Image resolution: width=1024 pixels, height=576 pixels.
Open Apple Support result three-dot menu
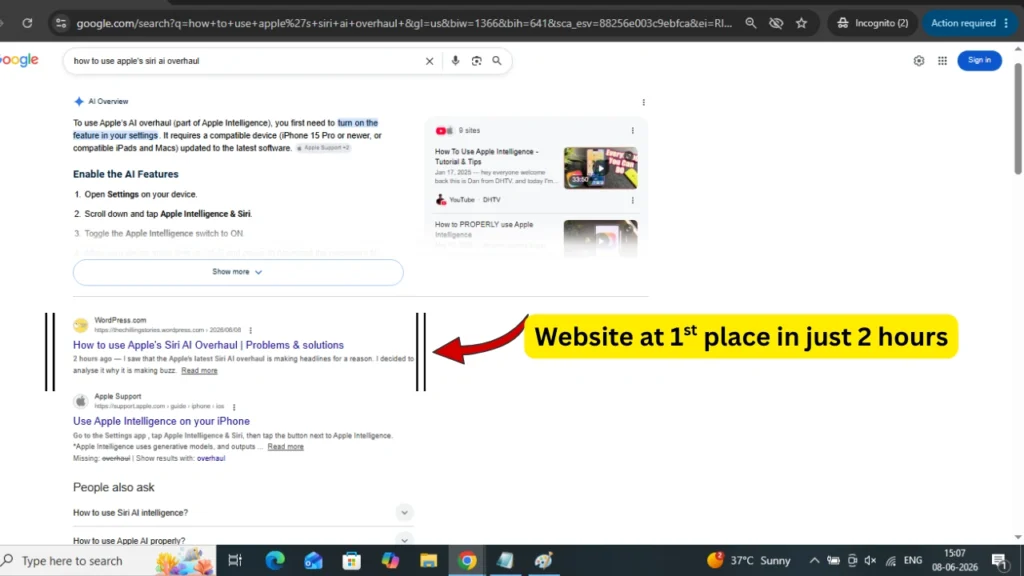(234, 407)
